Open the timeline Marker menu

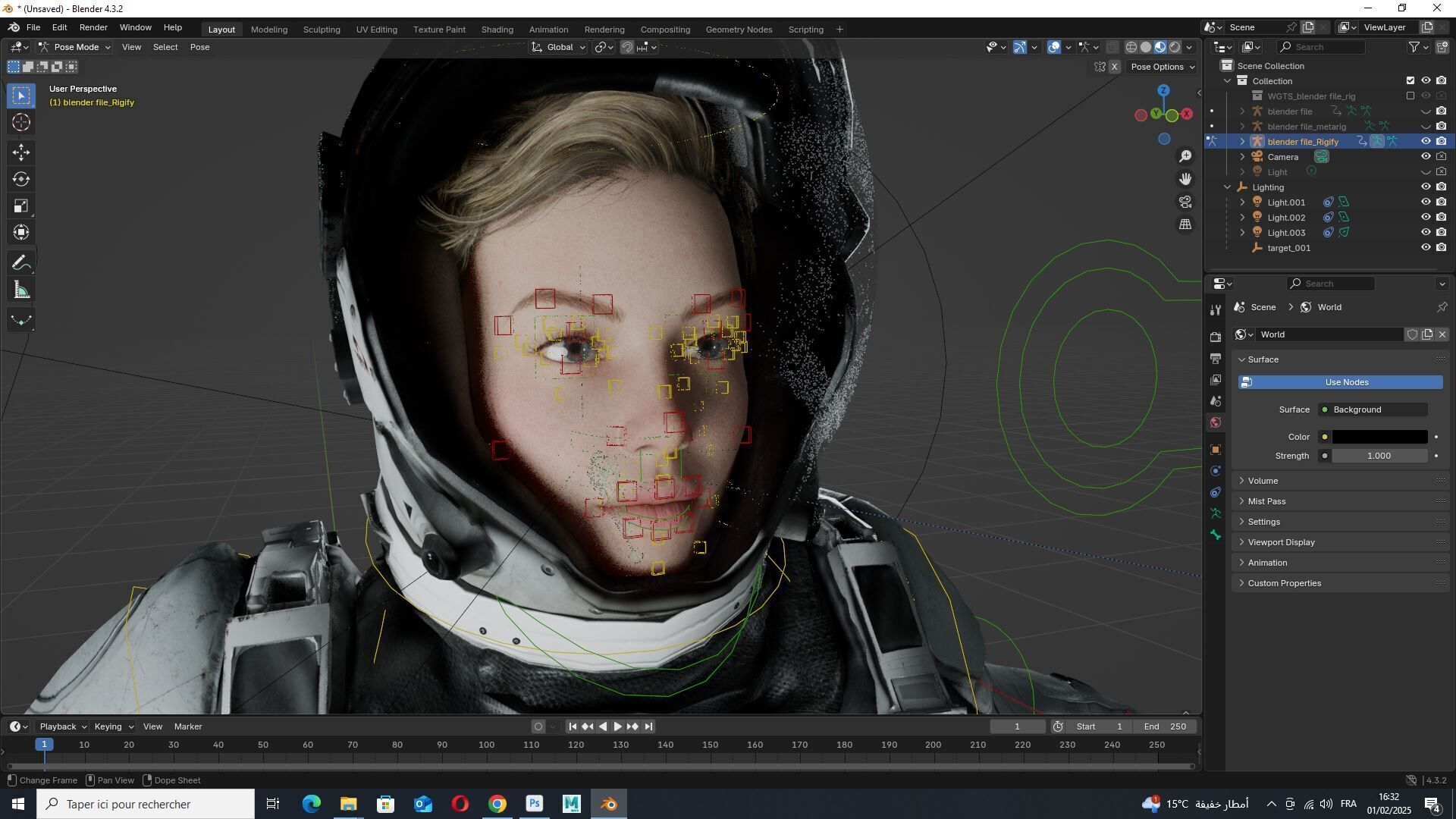188,726
